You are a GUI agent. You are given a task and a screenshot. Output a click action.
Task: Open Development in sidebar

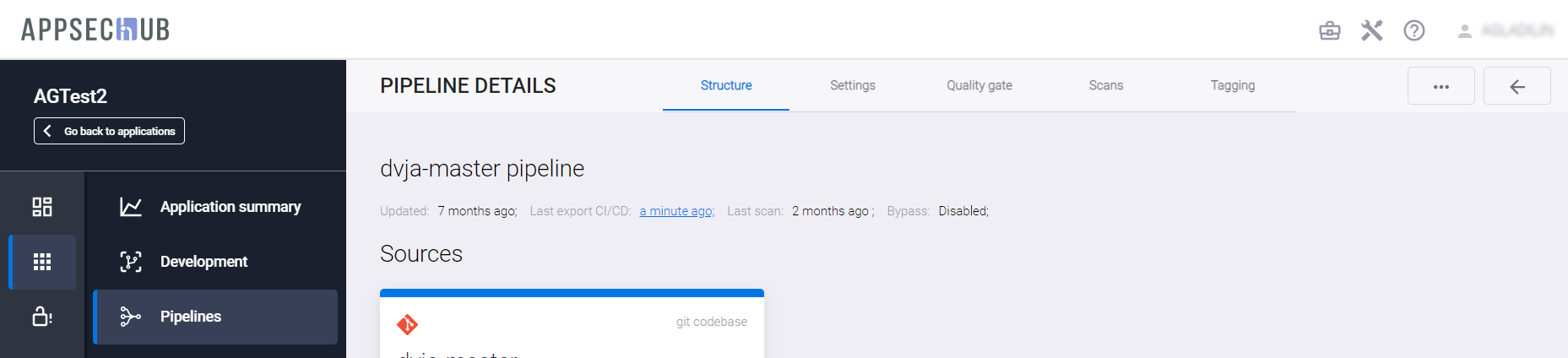[203, 262]
